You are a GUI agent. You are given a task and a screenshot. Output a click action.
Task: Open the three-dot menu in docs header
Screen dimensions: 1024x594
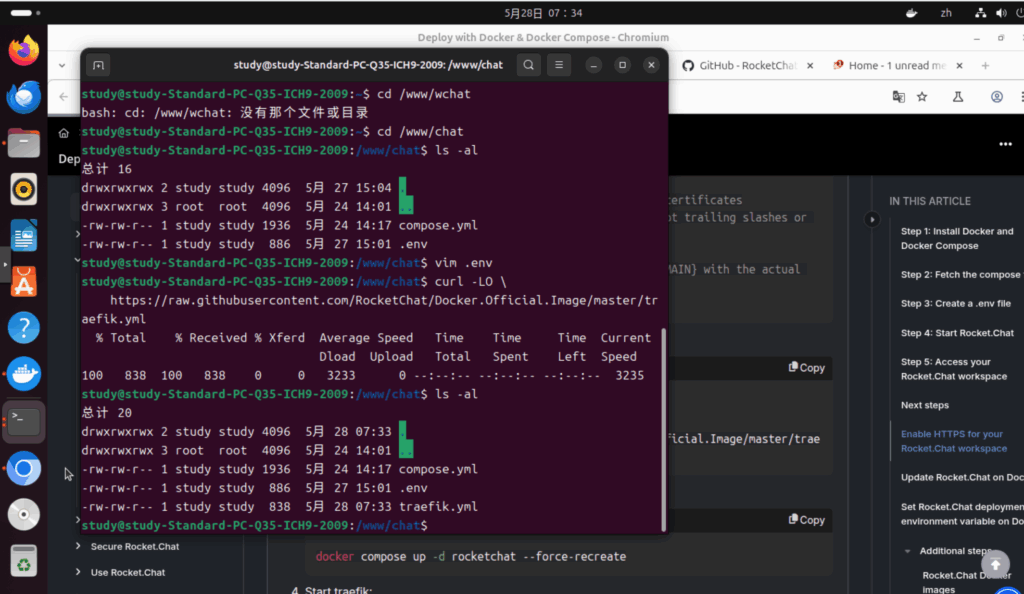[x=1005, y=144]
